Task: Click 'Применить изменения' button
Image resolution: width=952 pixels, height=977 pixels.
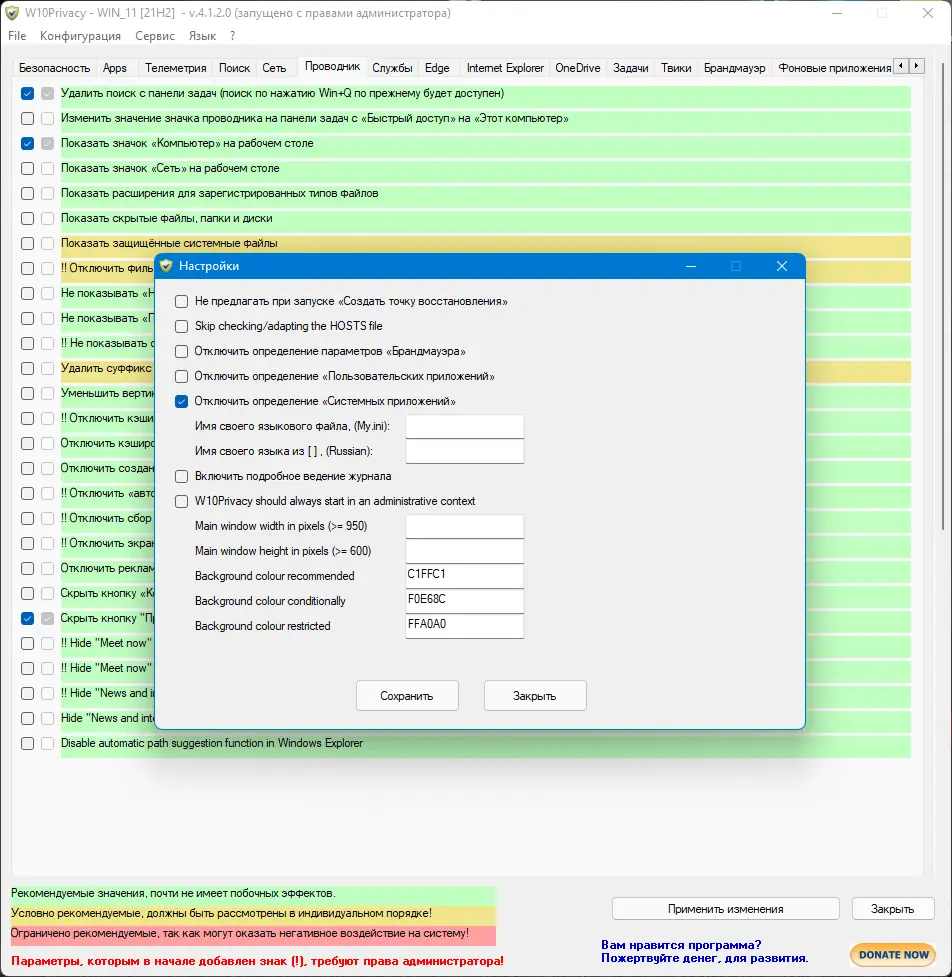Action: [x=726, y=908]
